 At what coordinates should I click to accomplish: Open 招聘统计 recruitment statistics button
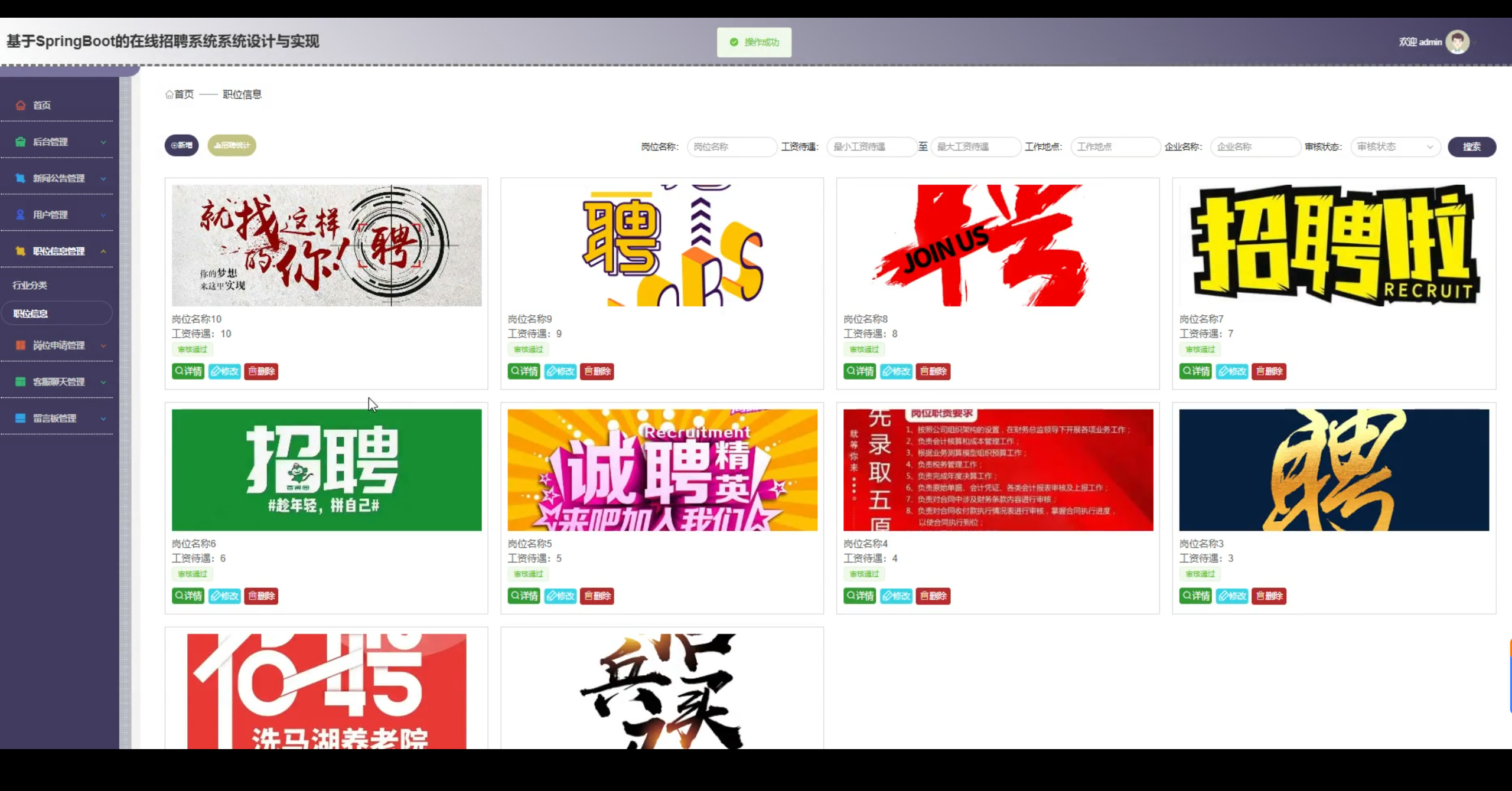232,145
